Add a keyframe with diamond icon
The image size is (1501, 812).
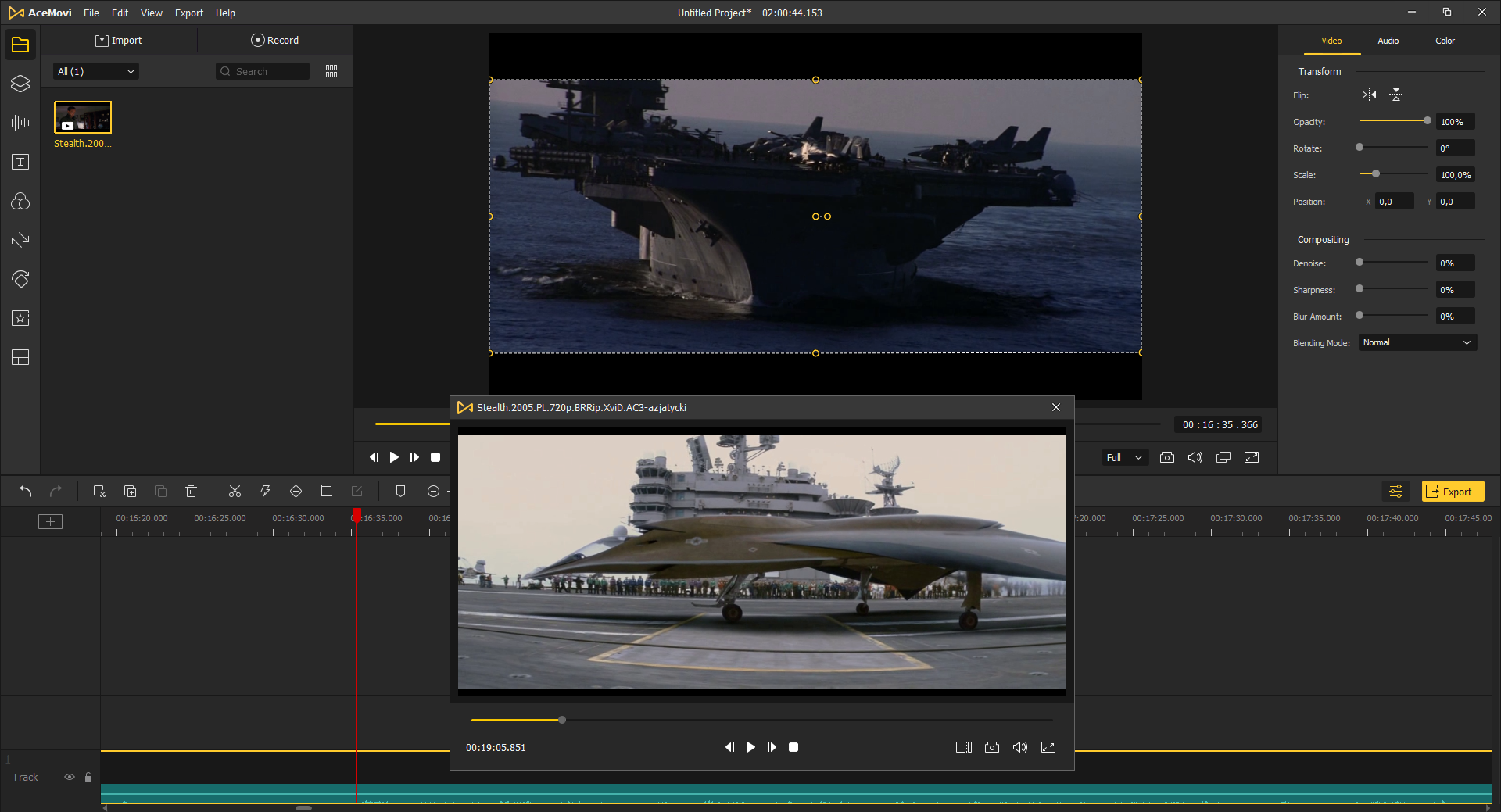[x=296, y=492]
